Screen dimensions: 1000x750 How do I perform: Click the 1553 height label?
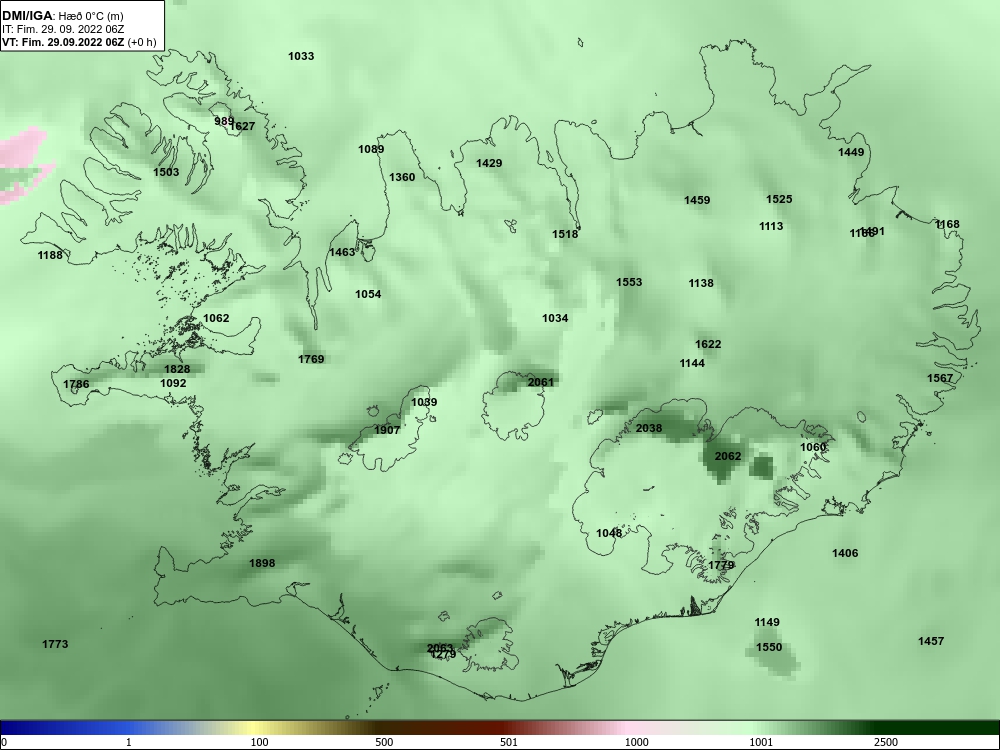[x=629, y=282]
